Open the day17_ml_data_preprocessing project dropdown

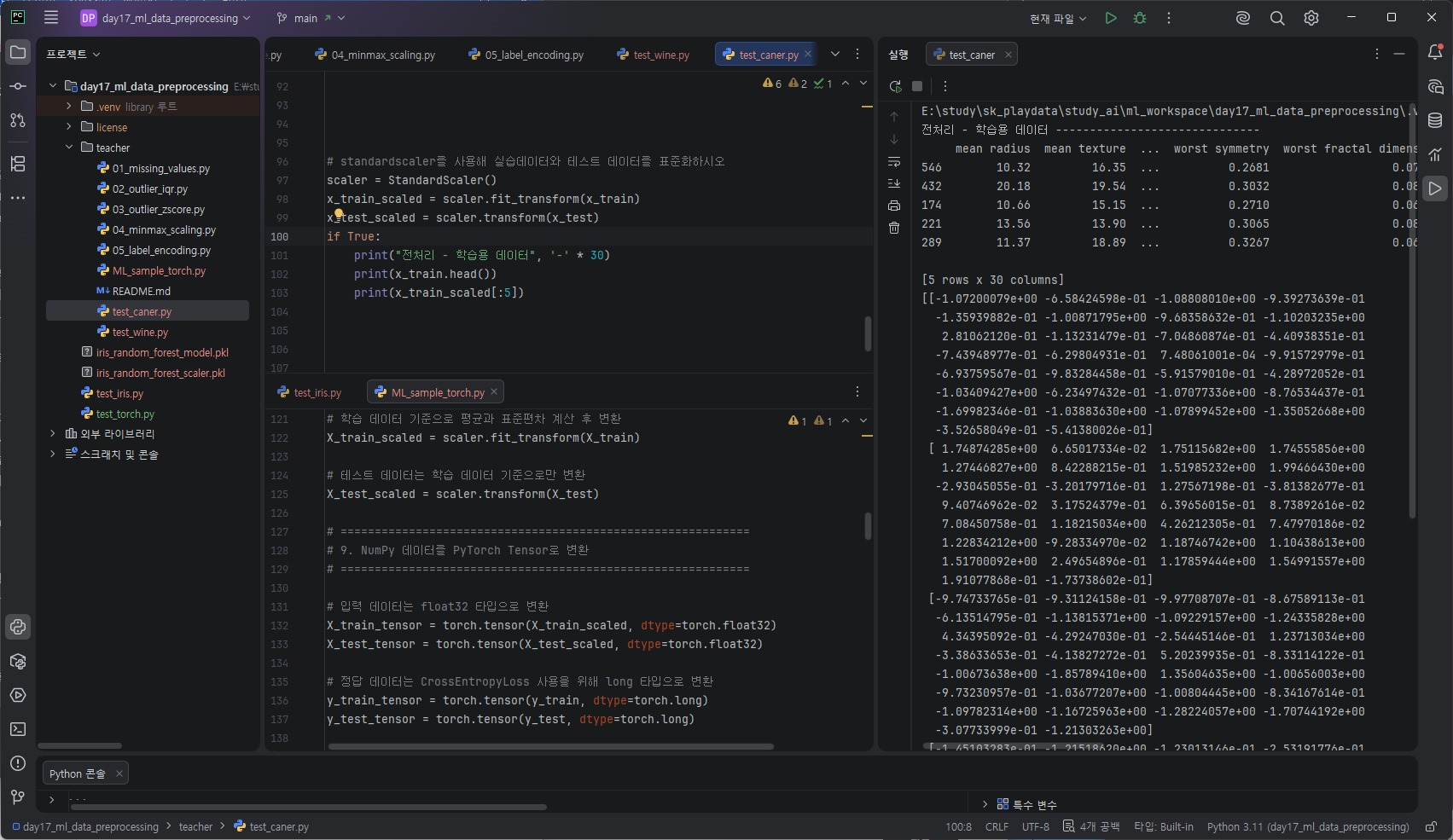point(166,18)
